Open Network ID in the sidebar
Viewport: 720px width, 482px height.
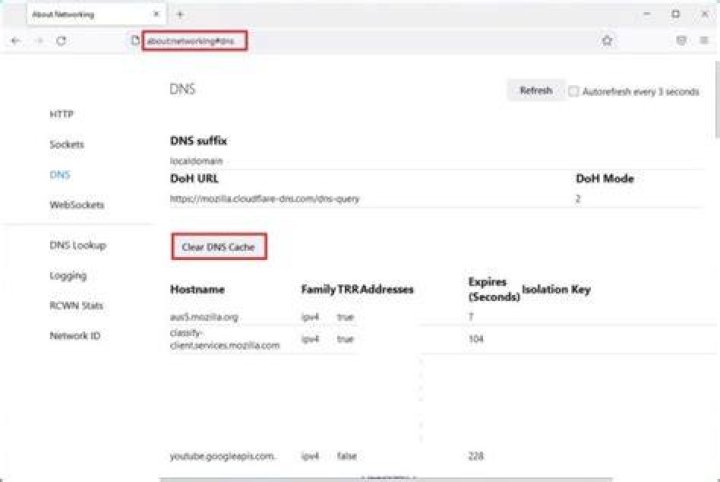coord(75,336)
